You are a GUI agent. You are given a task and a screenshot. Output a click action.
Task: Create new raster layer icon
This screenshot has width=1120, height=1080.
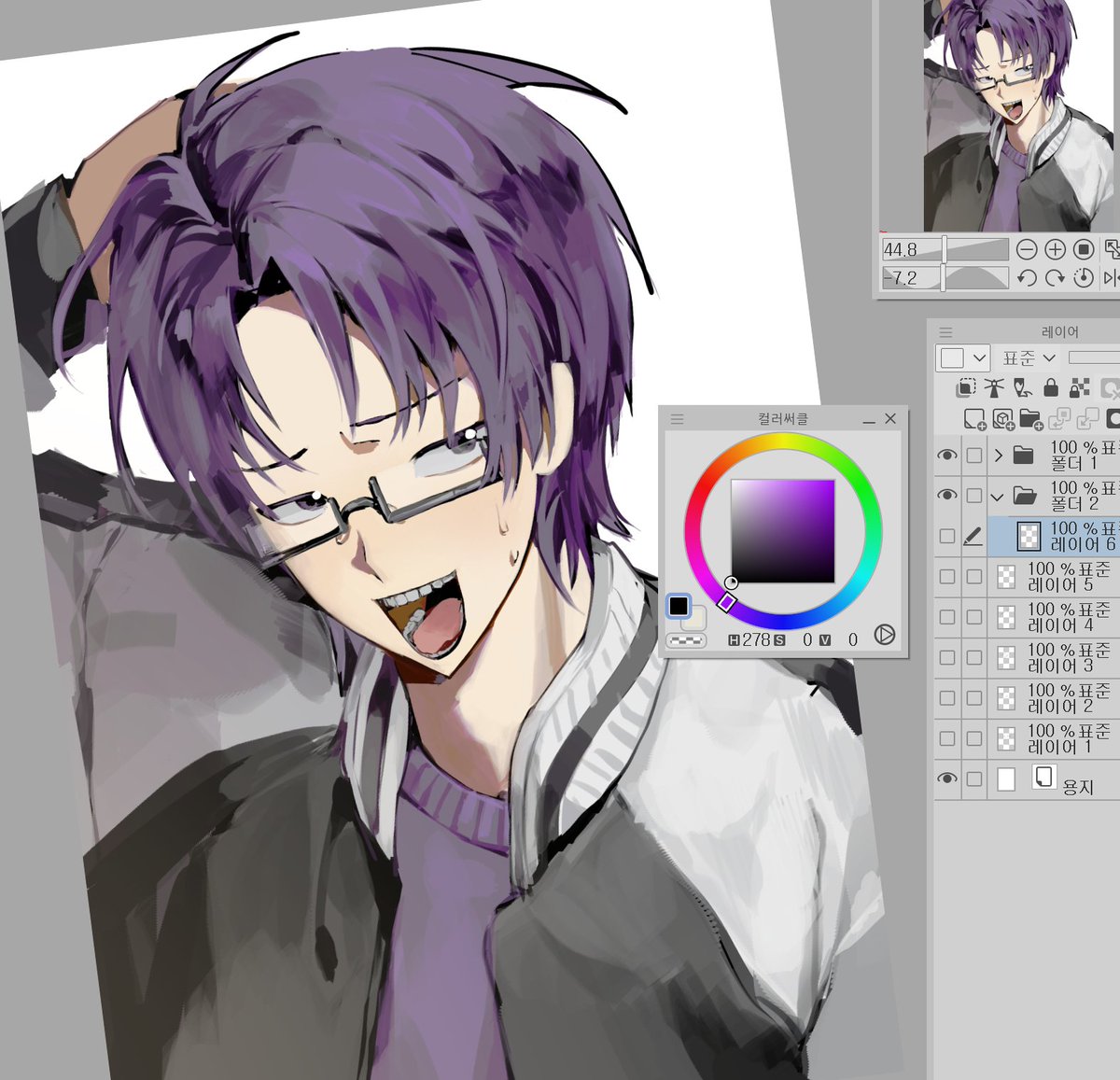click(x=975, y=418)
